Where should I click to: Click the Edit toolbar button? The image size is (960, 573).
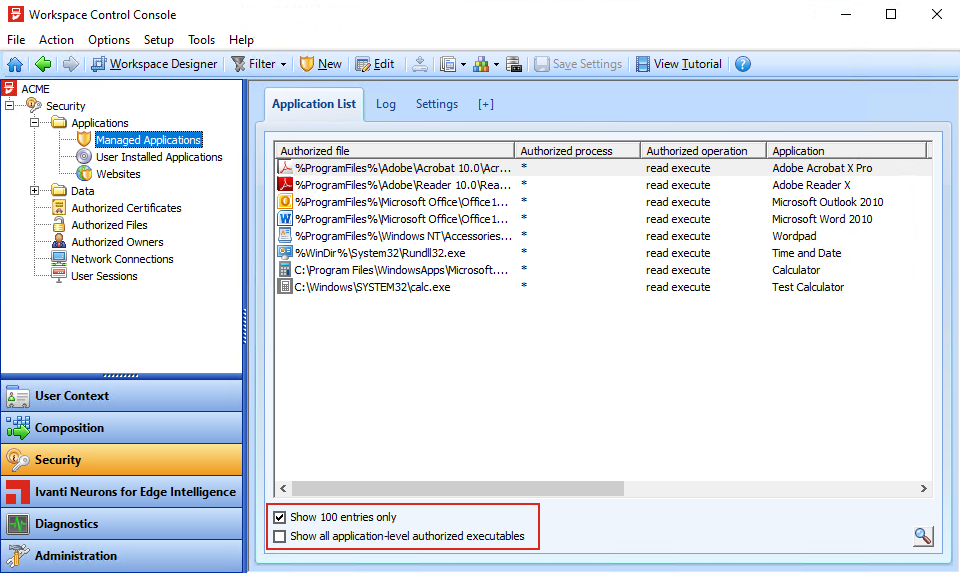[x=375, y=64]
